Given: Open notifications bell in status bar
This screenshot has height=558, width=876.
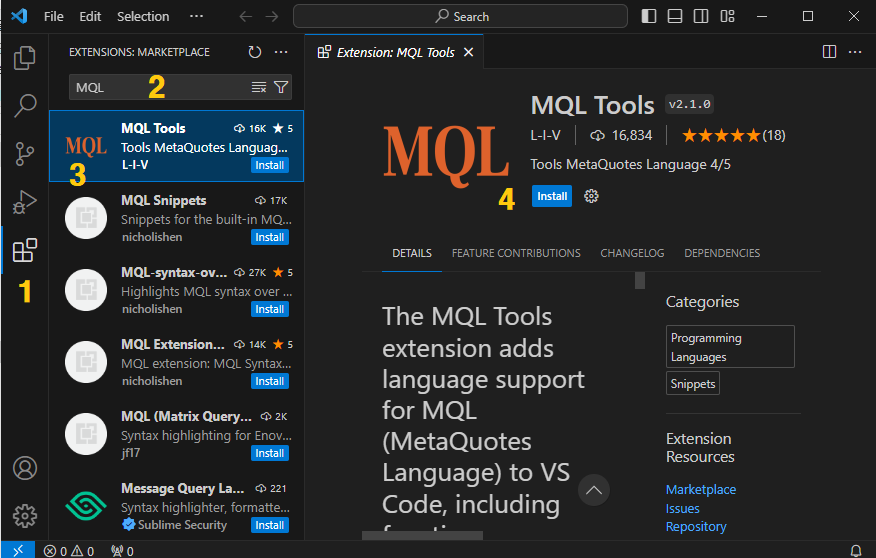Looking at the screenshot, I should pos(855,551).
